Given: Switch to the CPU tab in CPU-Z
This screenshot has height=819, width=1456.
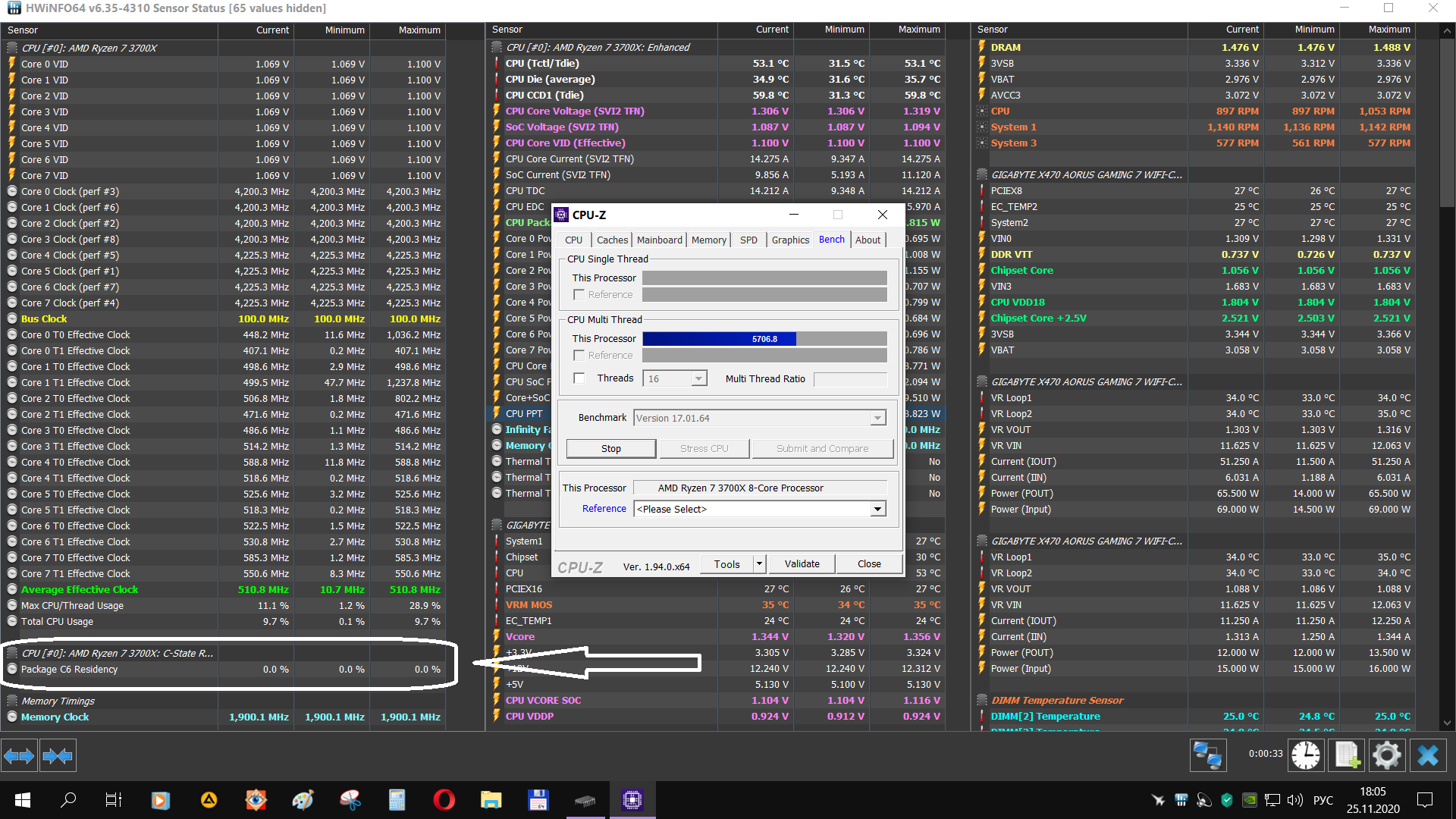Looking at the screenshot, I should (574, 240).
